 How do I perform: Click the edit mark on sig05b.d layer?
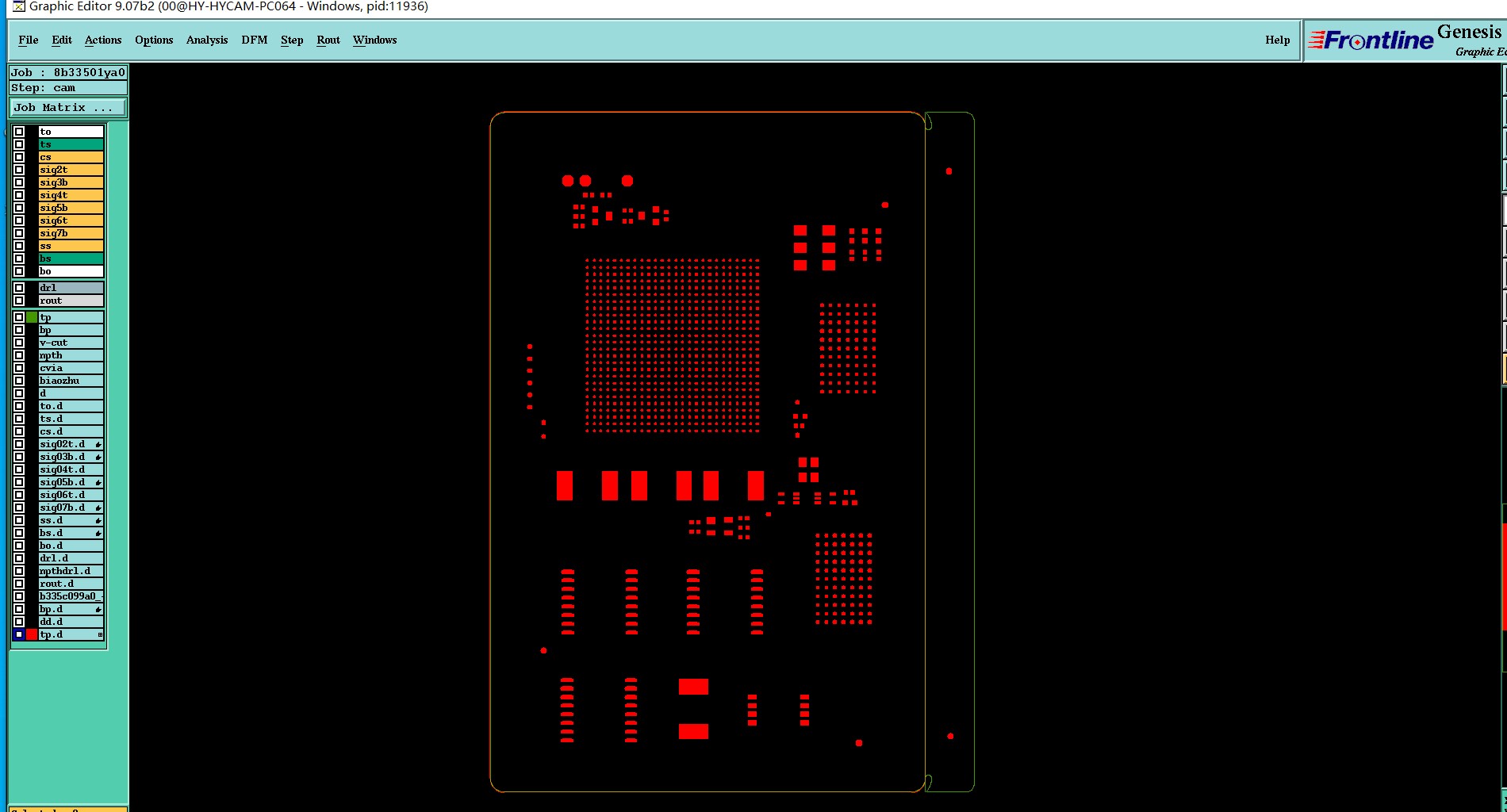[x=98, y=483]
